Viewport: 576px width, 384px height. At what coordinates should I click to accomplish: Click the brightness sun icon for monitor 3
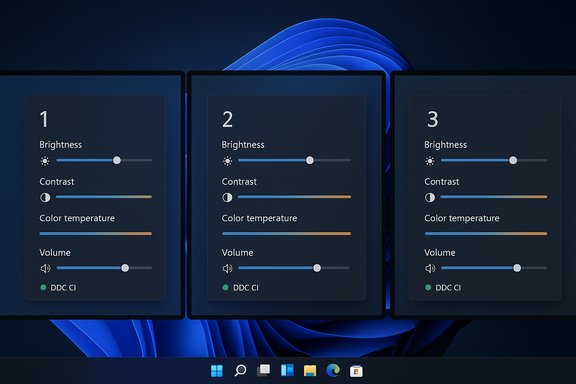pyautogui.click(x=429, y=161)
